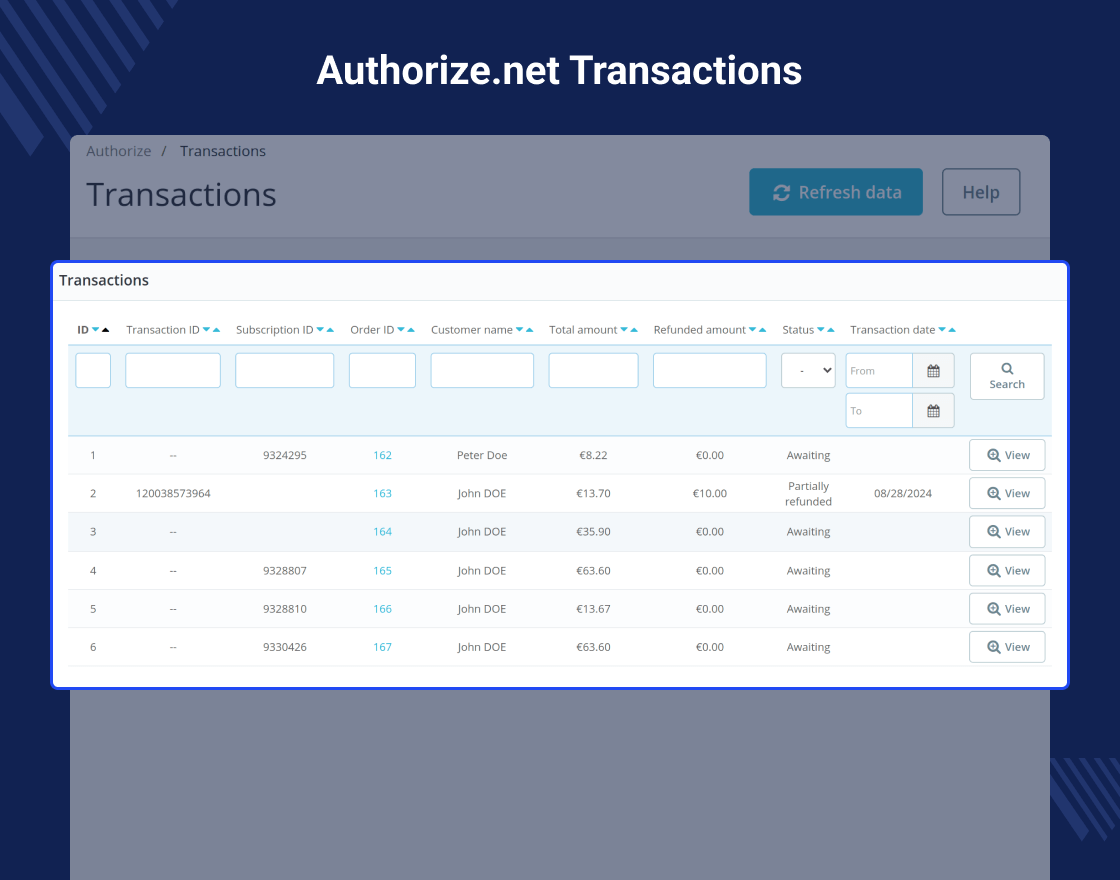
Task: Sort Order ID ascending arrow
Action: (x=411, y=330)
